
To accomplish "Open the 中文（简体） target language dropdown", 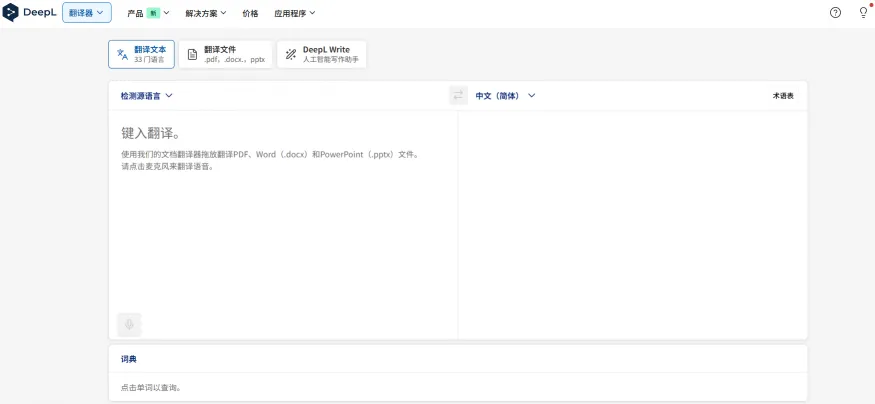I will [x=505, y=95].
